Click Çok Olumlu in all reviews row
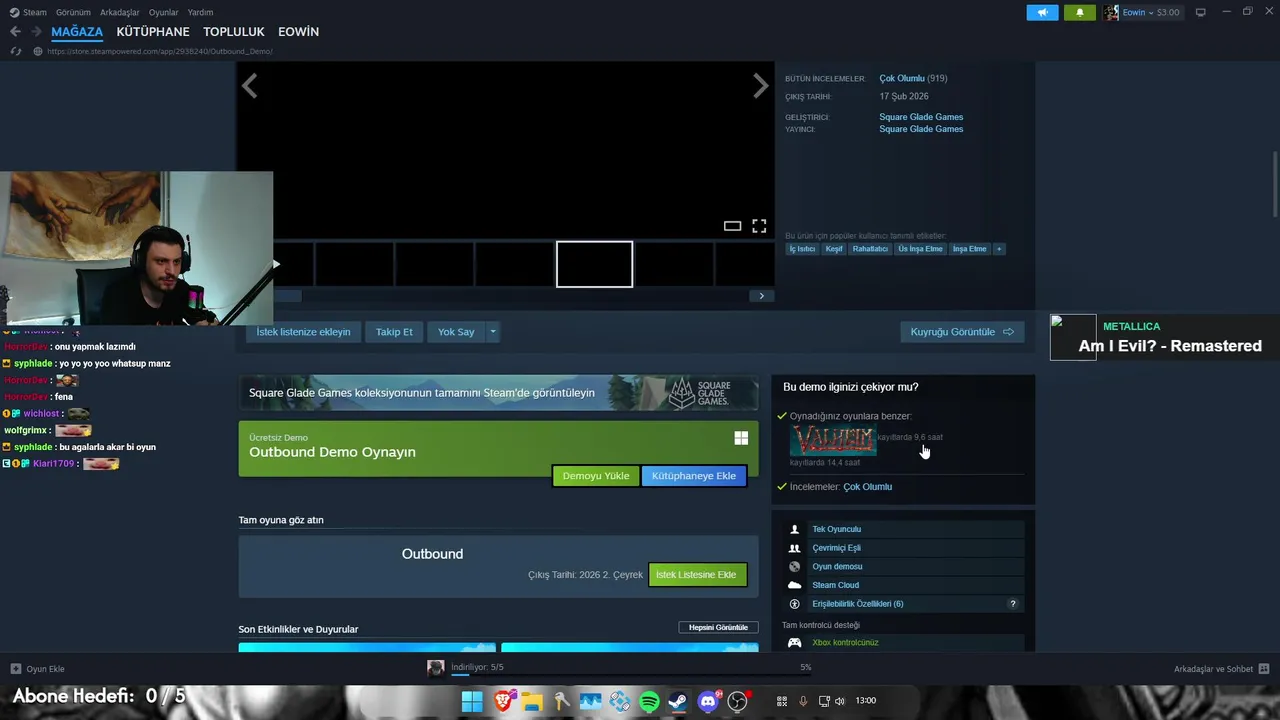This screenshot has height=720, width=1280. tap(901, 78)
